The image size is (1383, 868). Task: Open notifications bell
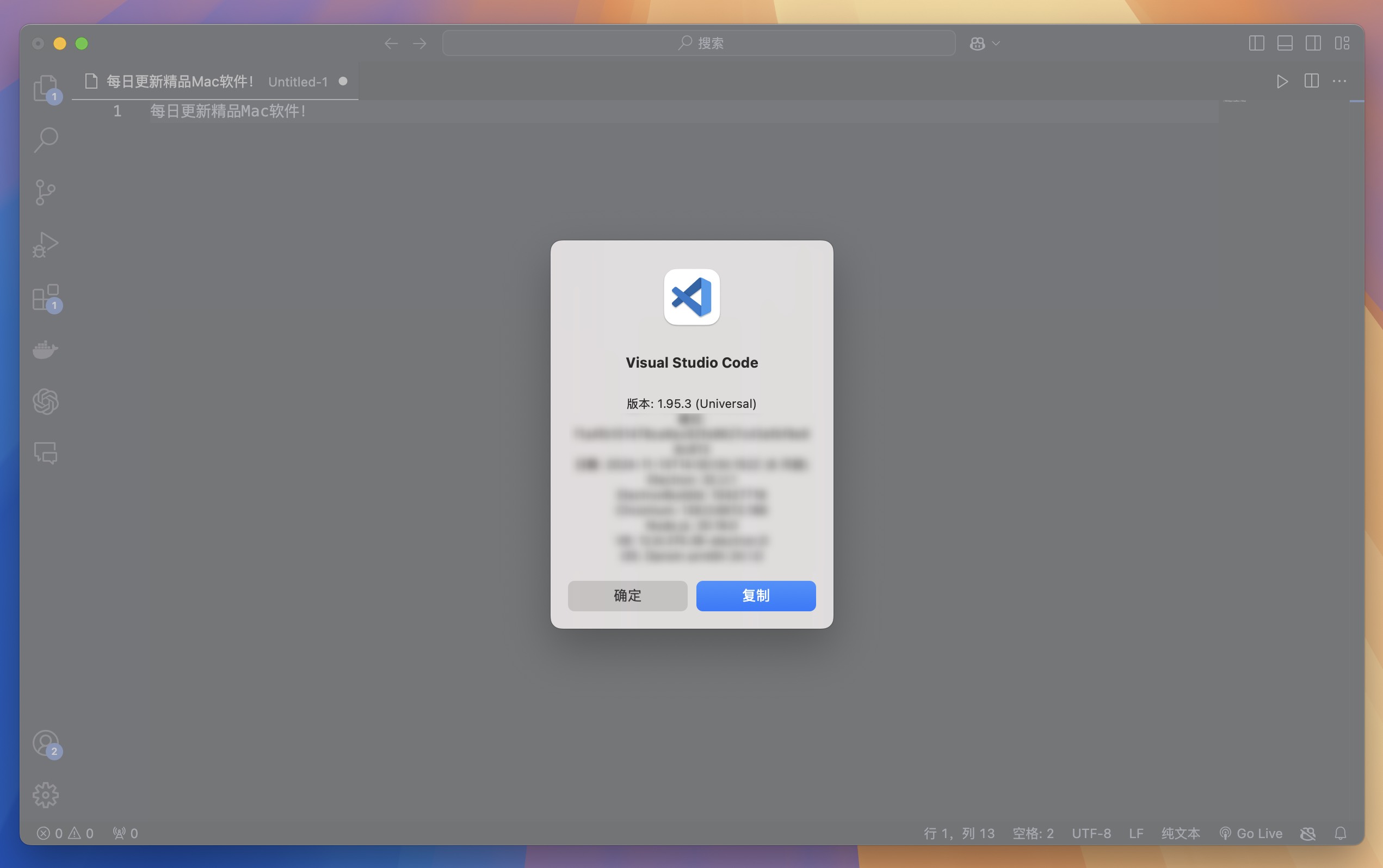pyautogui.click(x=1341, y=833)
